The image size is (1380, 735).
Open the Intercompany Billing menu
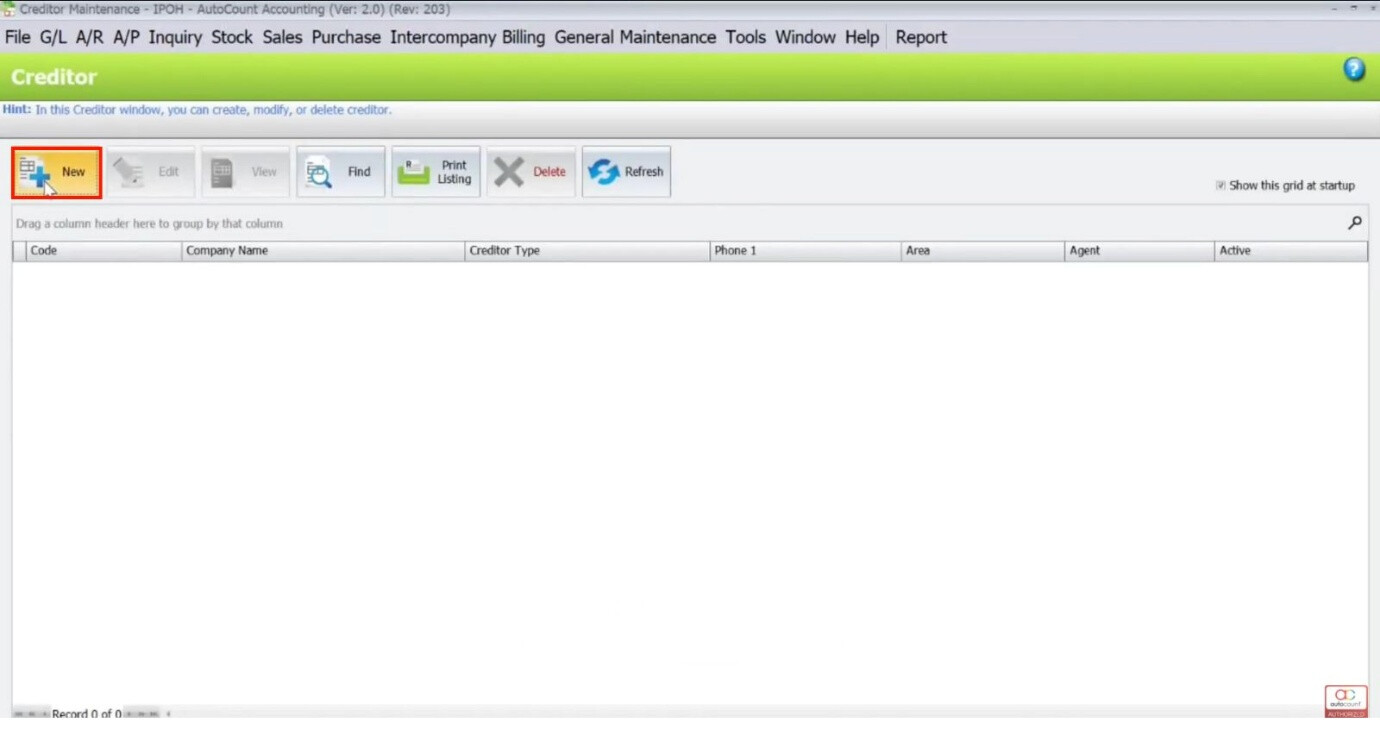tap(469, 37)
